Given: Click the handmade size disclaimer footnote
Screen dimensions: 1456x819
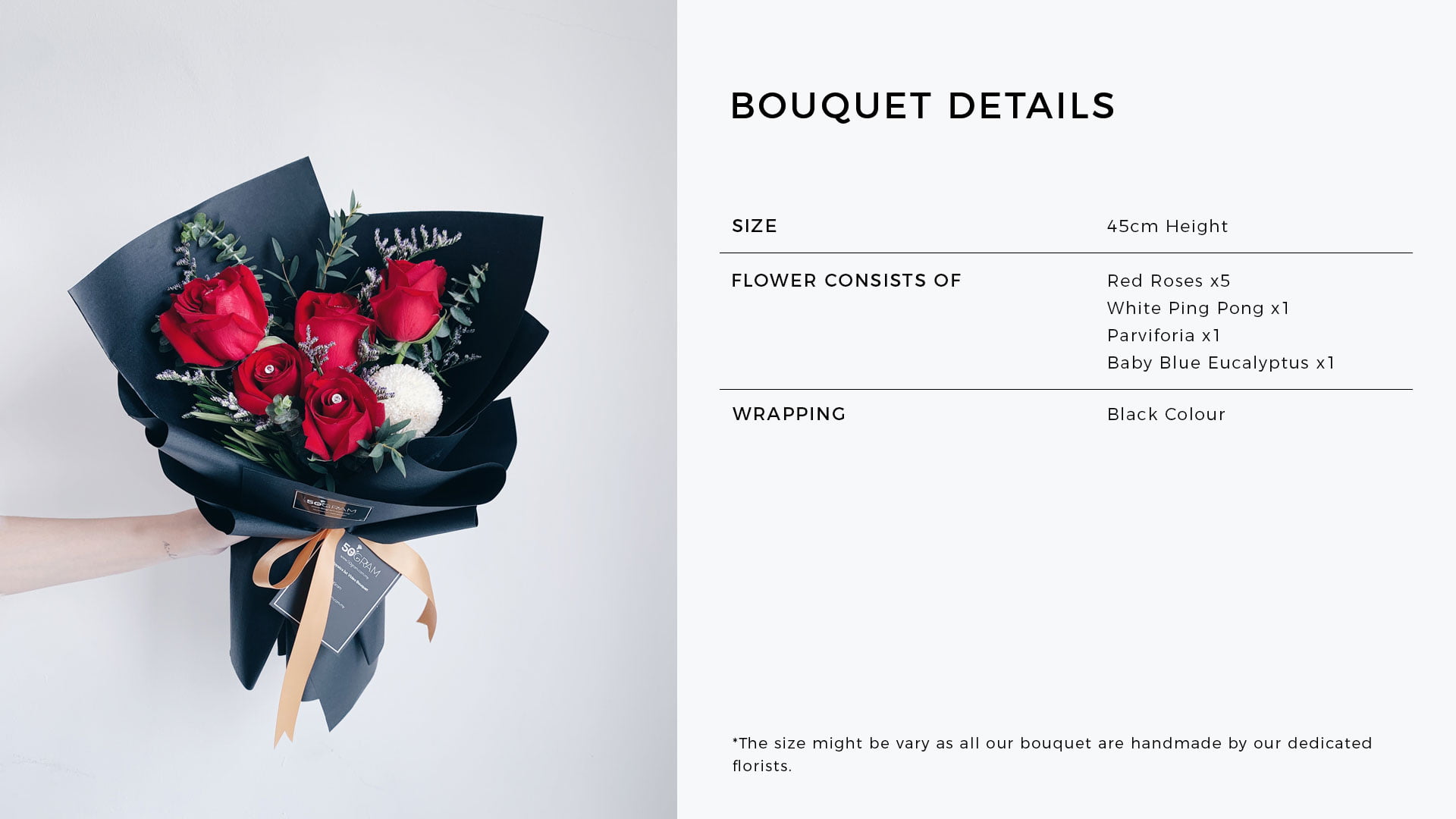Looking at the screenshot, I should pyautogui.click(x=1052, y=754).
